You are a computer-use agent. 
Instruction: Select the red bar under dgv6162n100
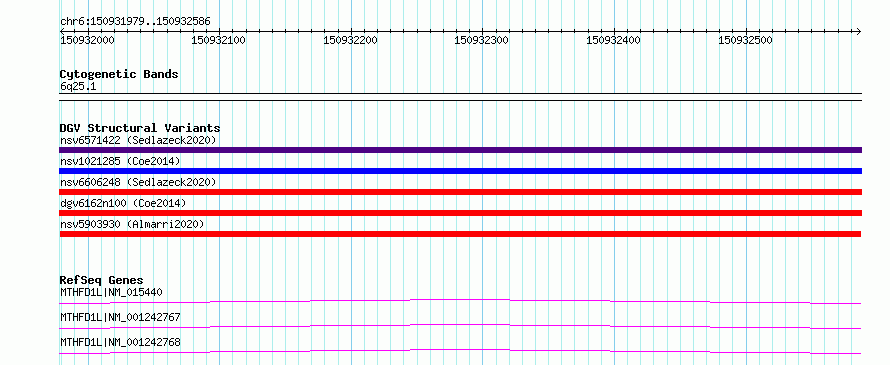(x=460, y=213)
